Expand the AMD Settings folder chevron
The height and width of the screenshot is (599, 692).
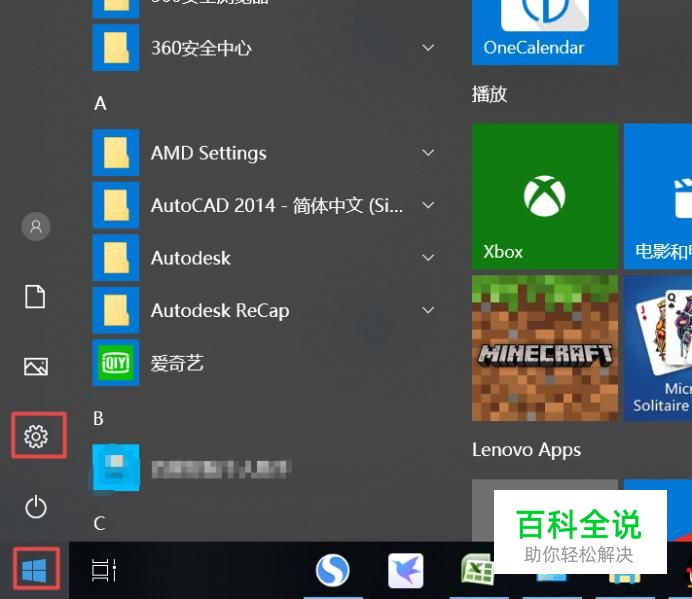click(x=428, y=153)
